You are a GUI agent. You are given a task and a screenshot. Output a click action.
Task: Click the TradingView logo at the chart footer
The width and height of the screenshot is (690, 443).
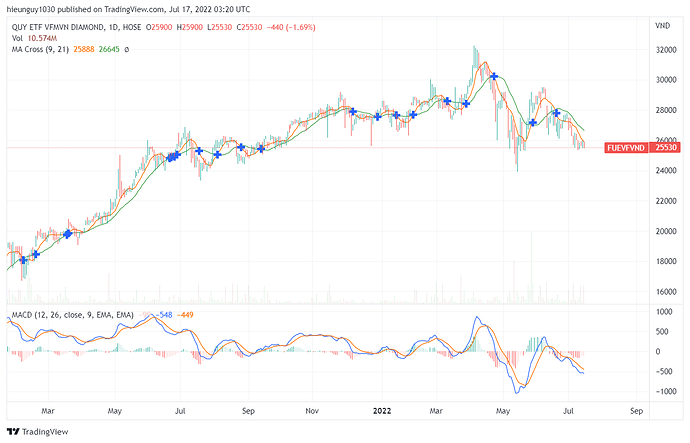38,432
